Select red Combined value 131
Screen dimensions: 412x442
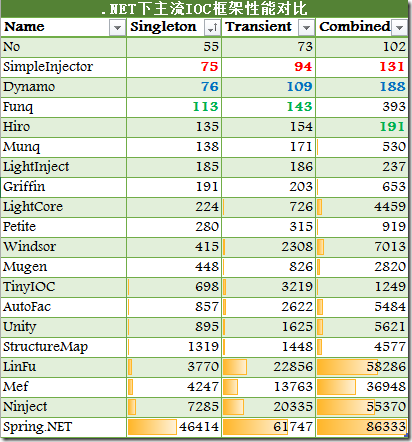[392, 67]
